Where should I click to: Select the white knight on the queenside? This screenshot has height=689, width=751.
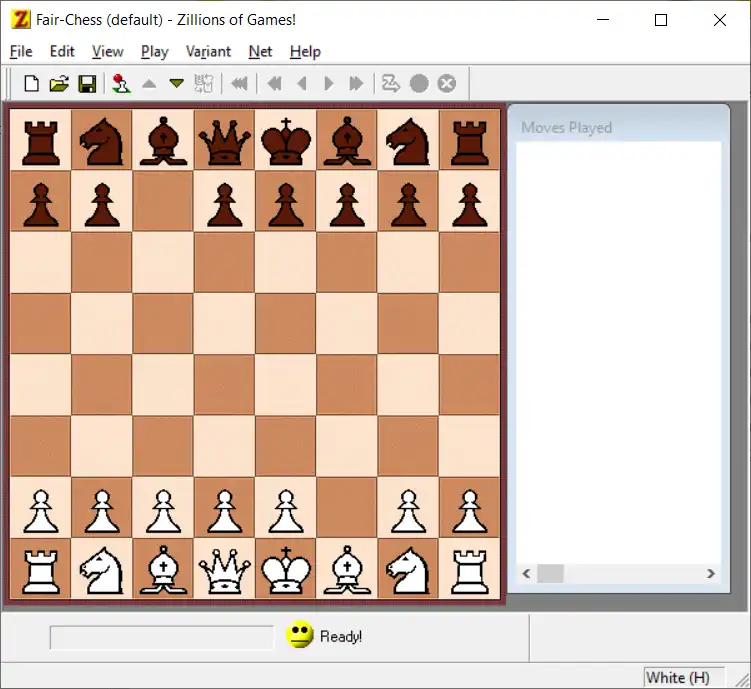pos(102,570)
